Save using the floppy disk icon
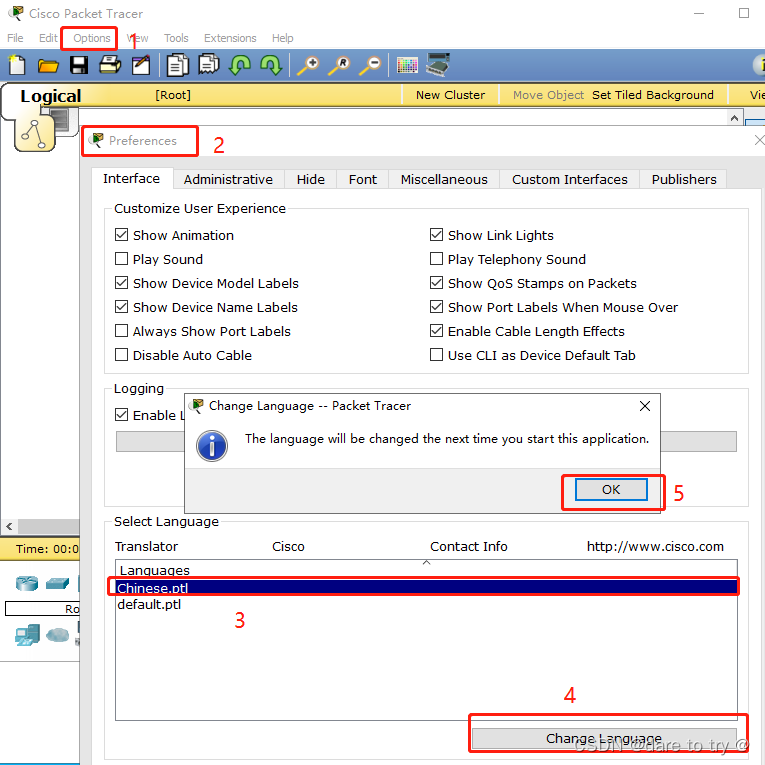The image size is (765, 765). [79, 65]
